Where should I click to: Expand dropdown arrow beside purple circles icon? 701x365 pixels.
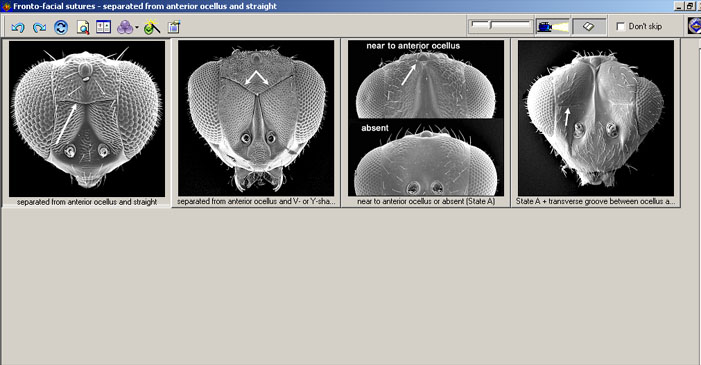[x=137, y=28]
